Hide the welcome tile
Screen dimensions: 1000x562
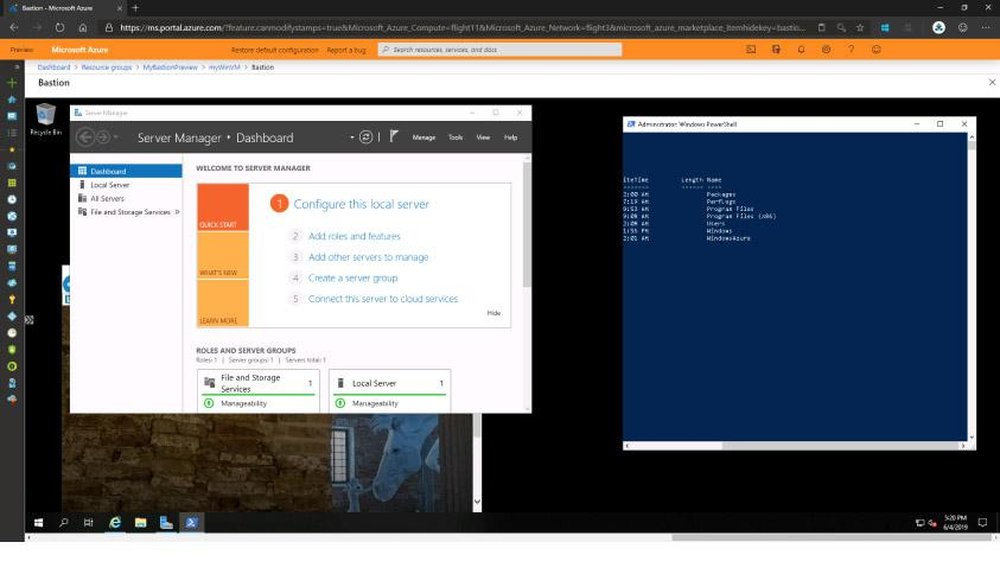pyautogui.click(x=494, y=313)
